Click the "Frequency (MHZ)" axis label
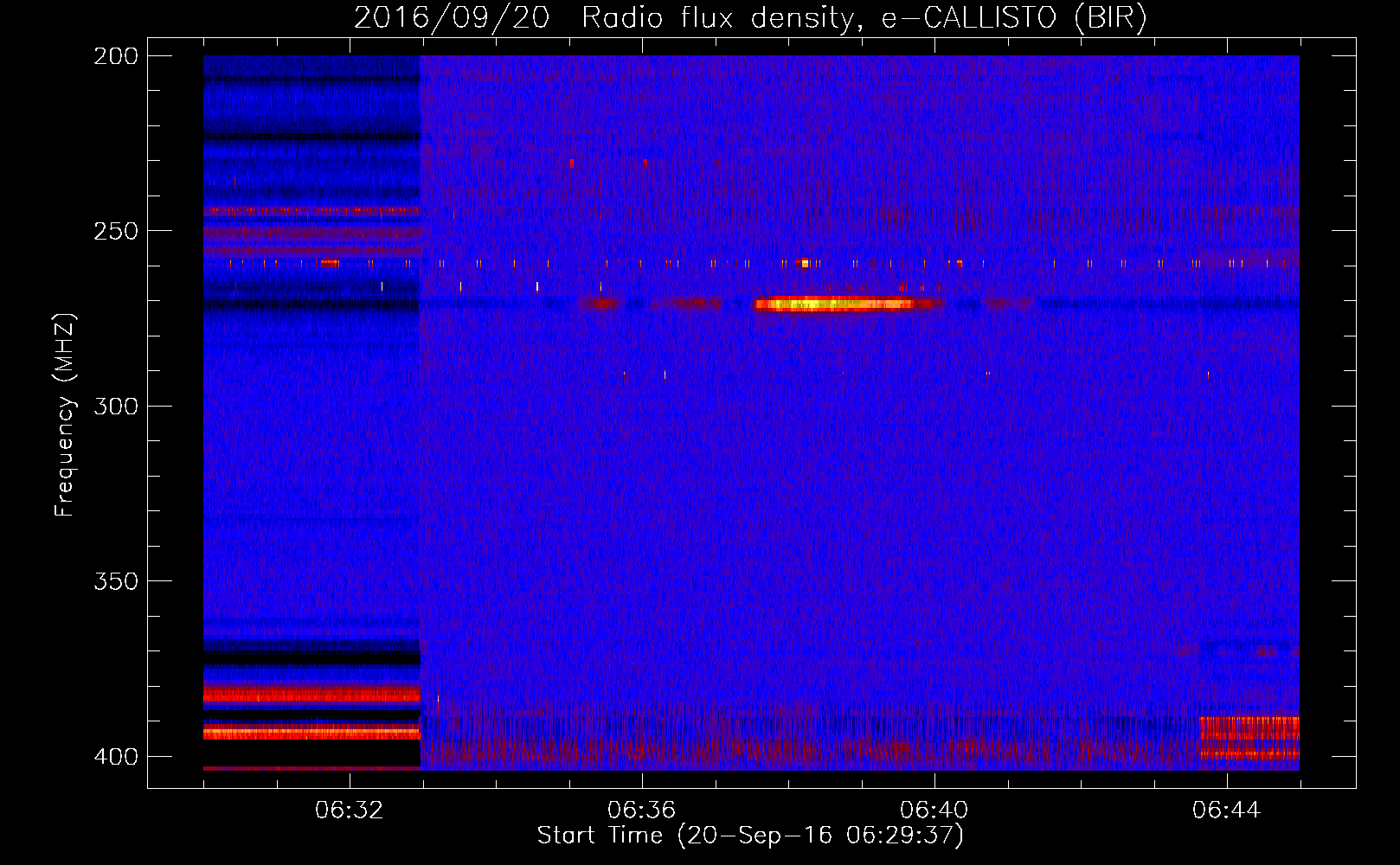The width and height of the screenshot is (1400, 865). click(x=65, y=415)
